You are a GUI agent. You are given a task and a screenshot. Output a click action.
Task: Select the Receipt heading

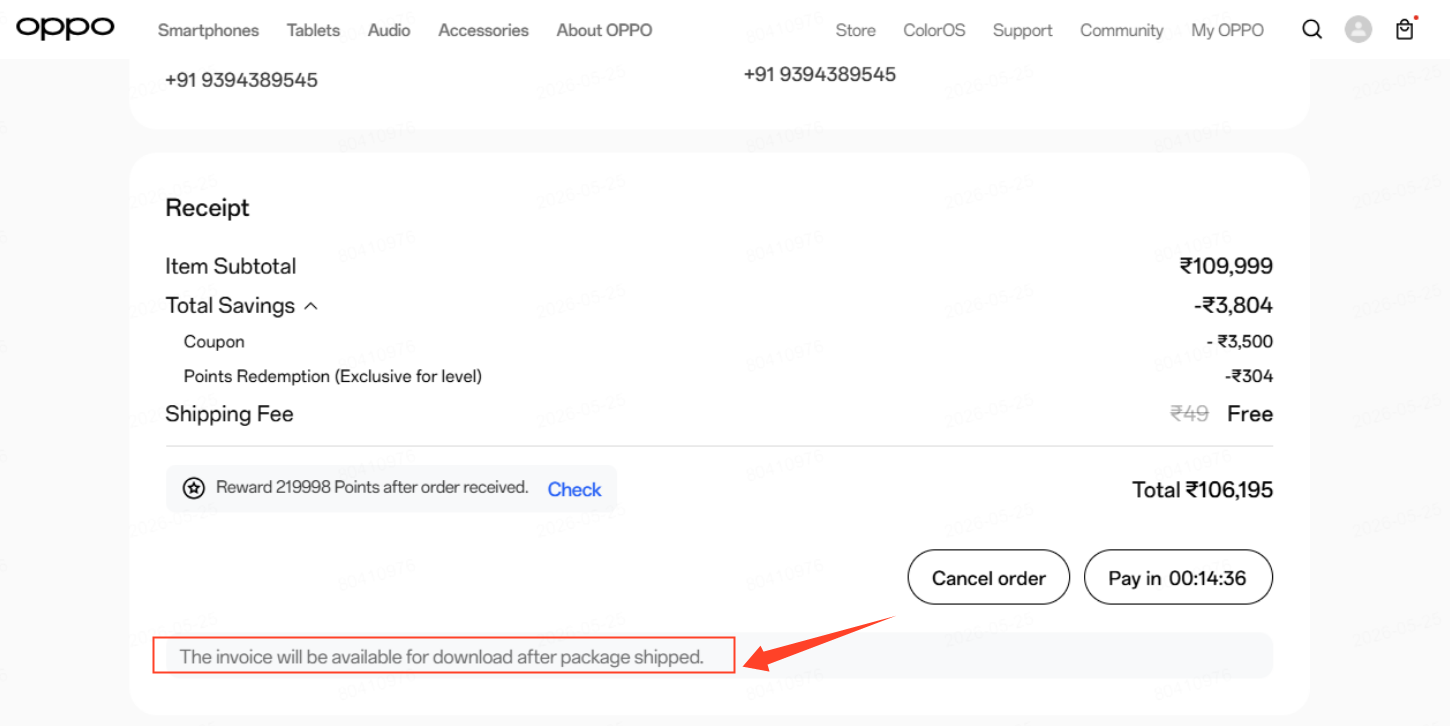[207, 208]
